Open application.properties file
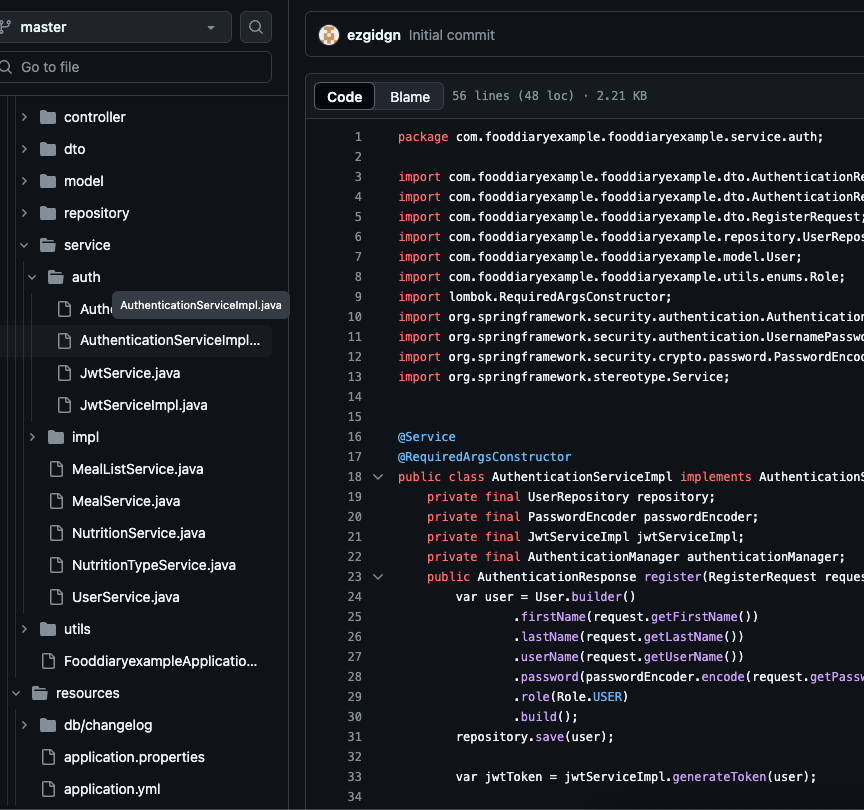 [x=134, y=757]
